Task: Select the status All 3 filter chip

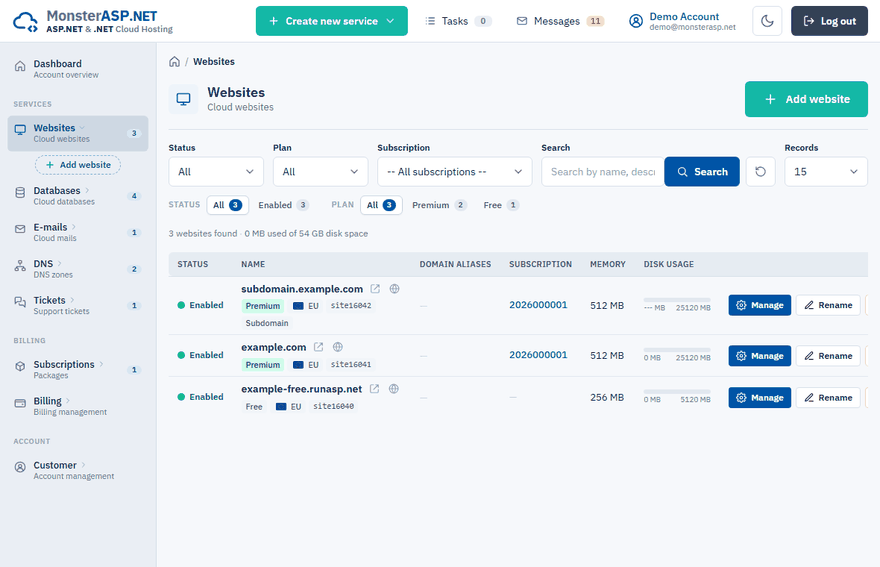Action: point(227,205)
